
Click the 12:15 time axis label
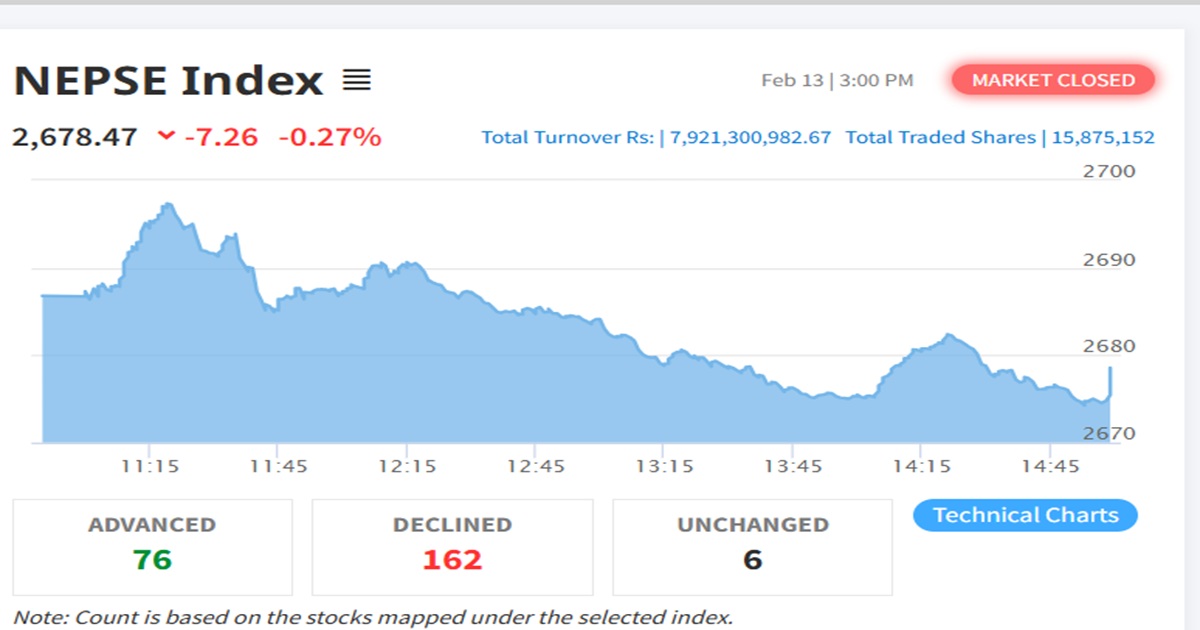coord(407,466)
